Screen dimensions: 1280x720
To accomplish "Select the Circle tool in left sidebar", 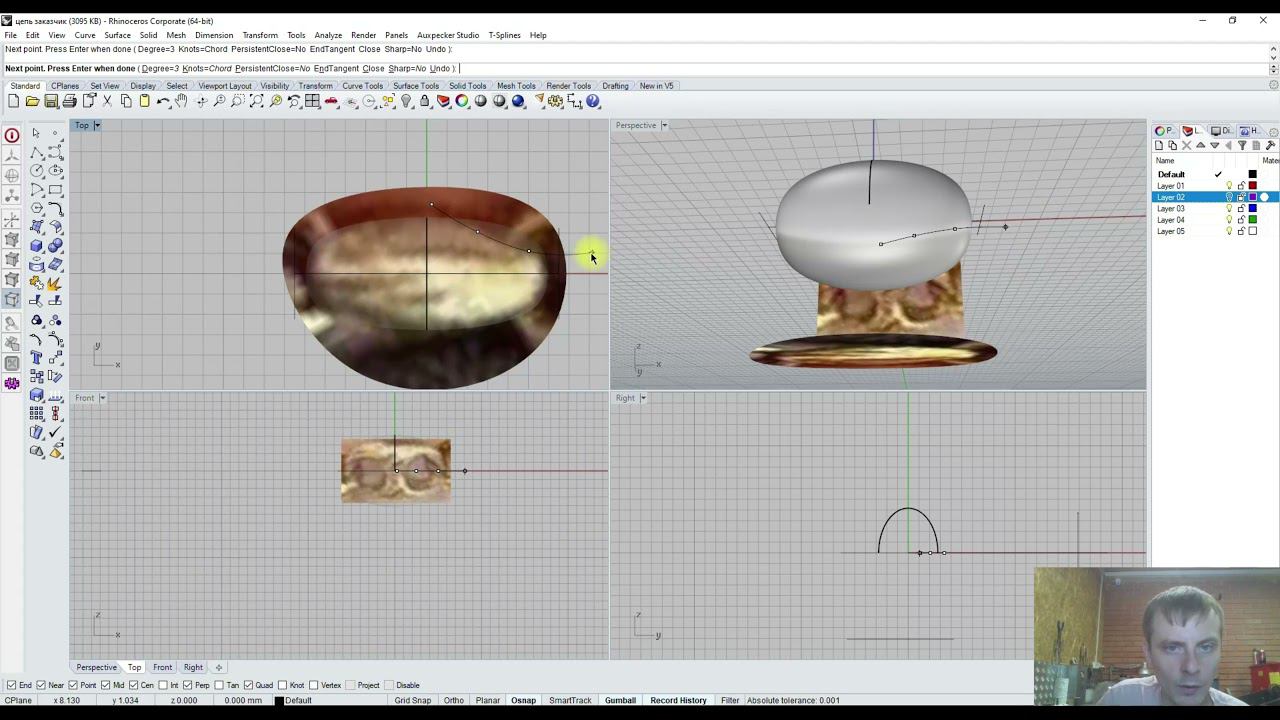I will 36,171.
